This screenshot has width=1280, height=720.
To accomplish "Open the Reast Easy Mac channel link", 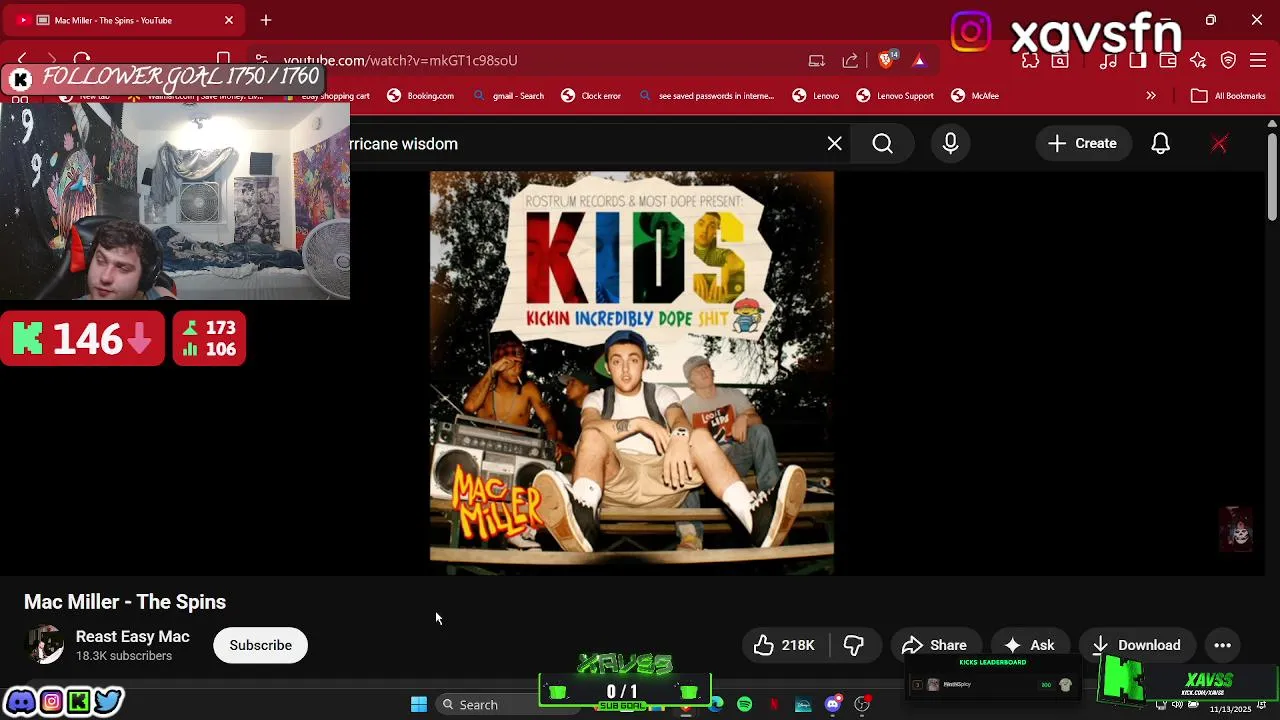I will click(132, 637).
